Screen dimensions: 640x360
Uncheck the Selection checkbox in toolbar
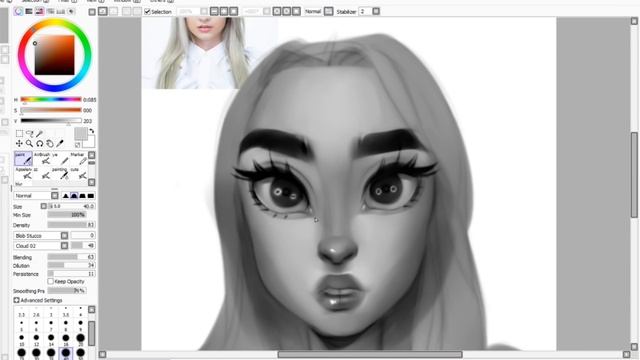[x=147, y=12]
